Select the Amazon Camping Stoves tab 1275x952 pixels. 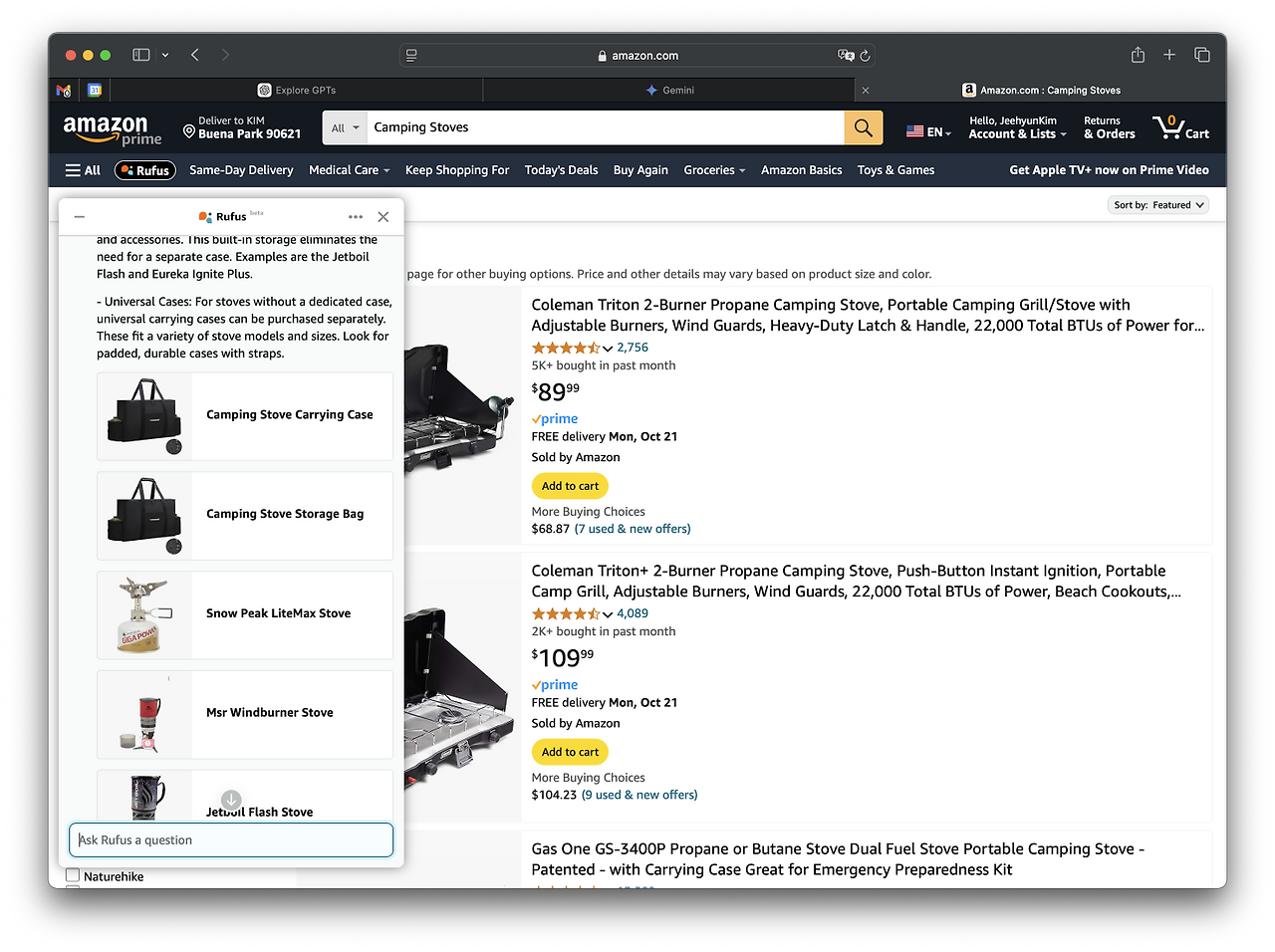tap(1041, 90)
